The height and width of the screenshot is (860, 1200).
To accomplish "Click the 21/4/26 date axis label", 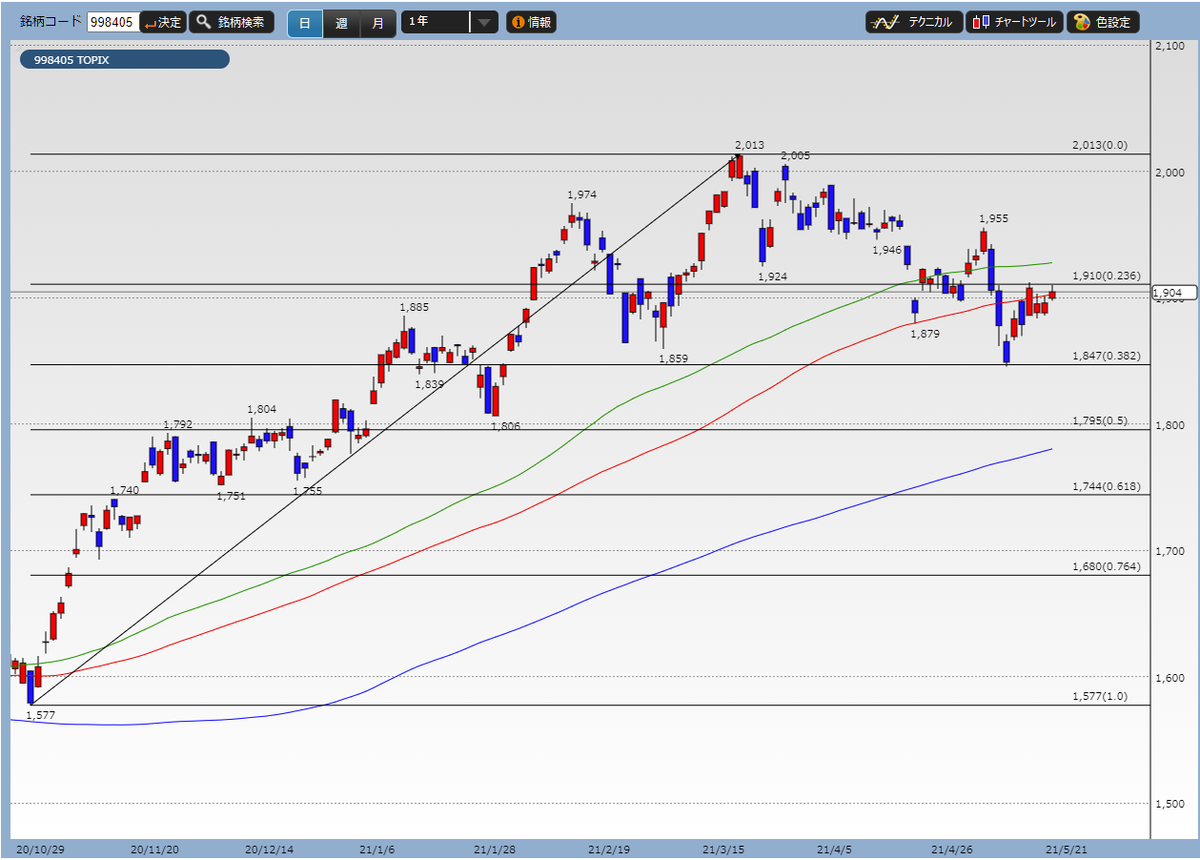I will coord(951,849).
